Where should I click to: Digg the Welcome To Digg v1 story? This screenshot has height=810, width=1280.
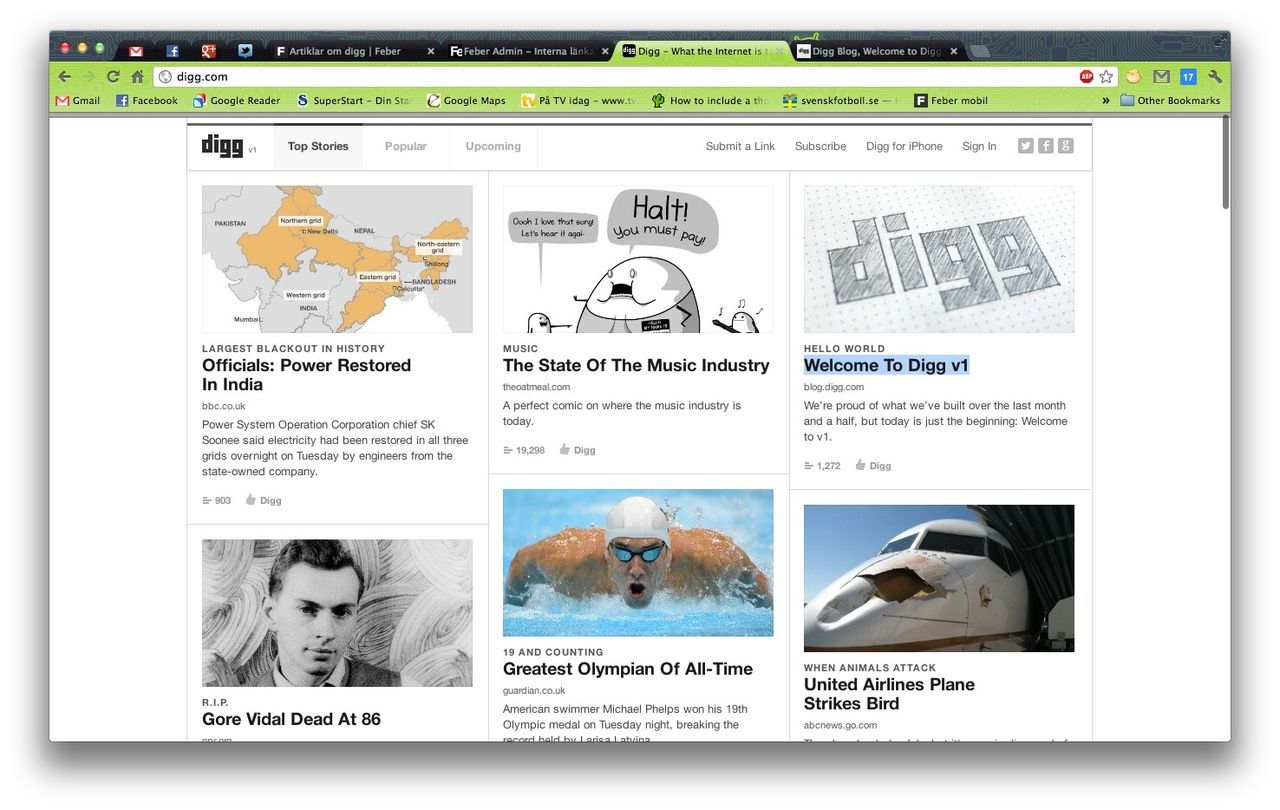[x=873, y=466]
